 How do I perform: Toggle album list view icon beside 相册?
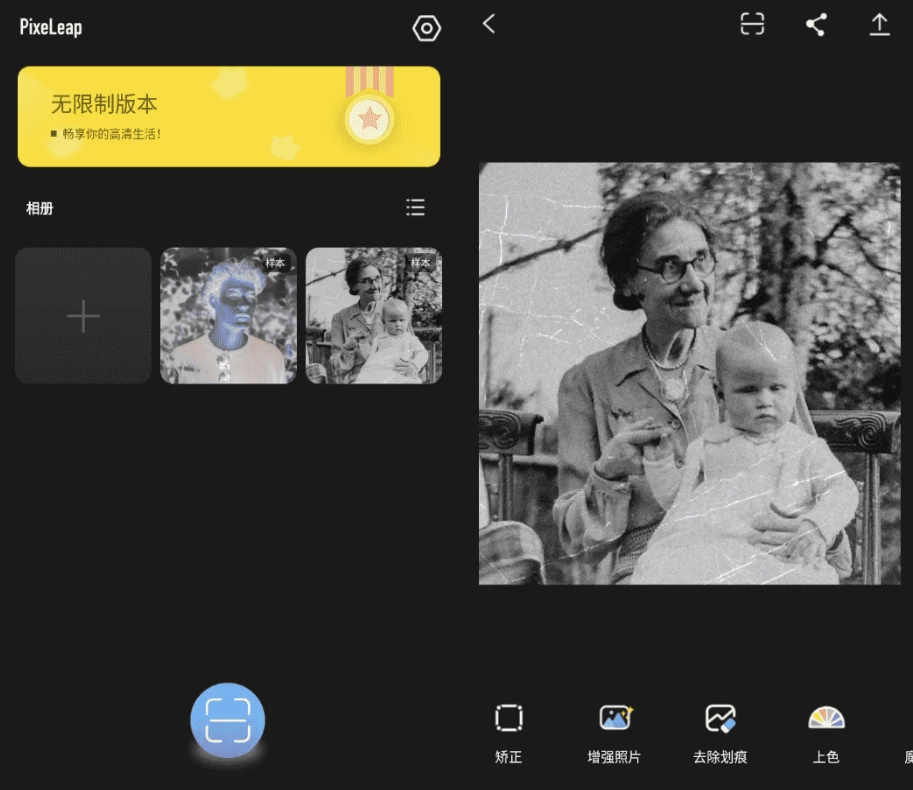pyautogui.click(x=416, y=207)
